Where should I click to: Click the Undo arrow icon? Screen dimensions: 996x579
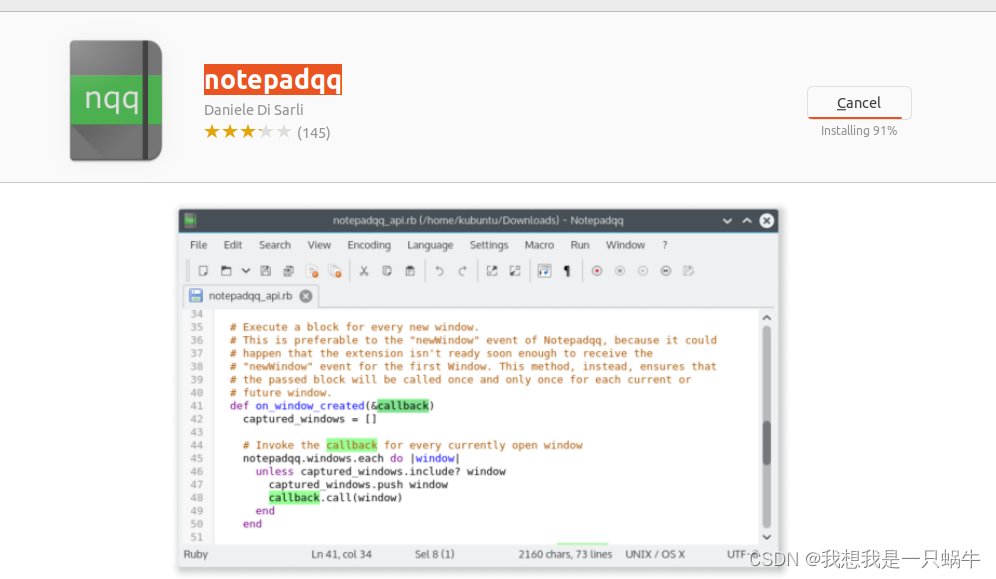click(439, 271)
